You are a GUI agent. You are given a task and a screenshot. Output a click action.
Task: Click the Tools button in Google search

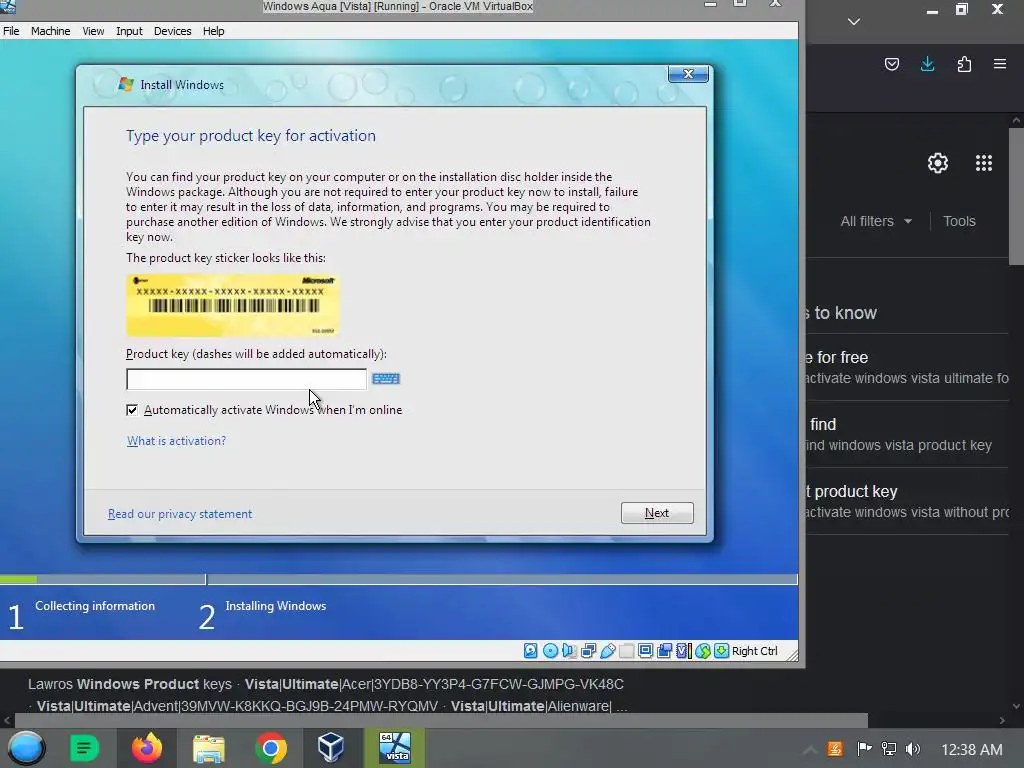[x=959, y=221]
